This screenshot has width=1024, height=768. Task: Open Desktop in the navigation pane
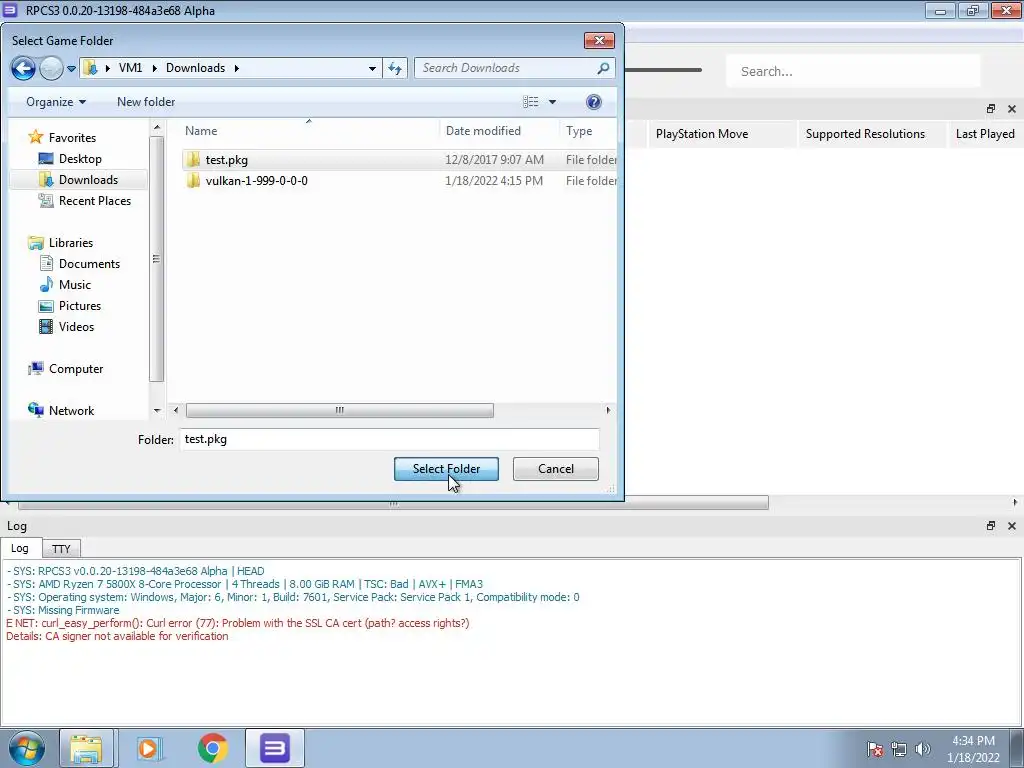tap(80, 159)
